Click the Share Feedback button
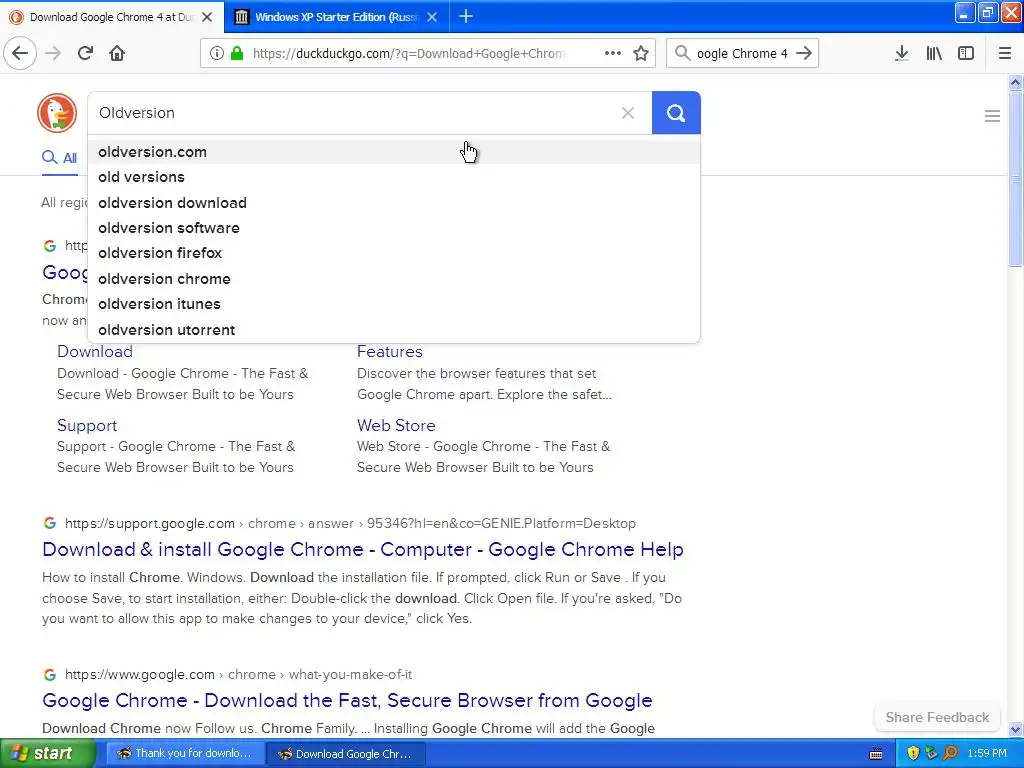 [937, 717]
